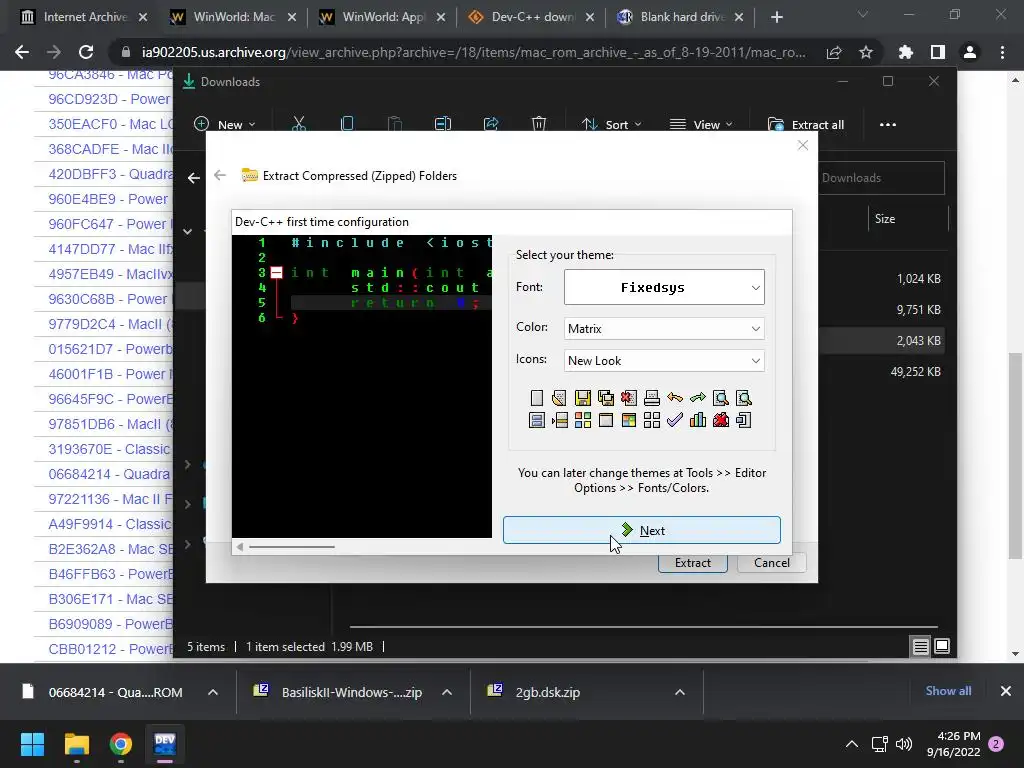
Task: Click the last bracket icon in preview bottom row
Action: (743, 420)
